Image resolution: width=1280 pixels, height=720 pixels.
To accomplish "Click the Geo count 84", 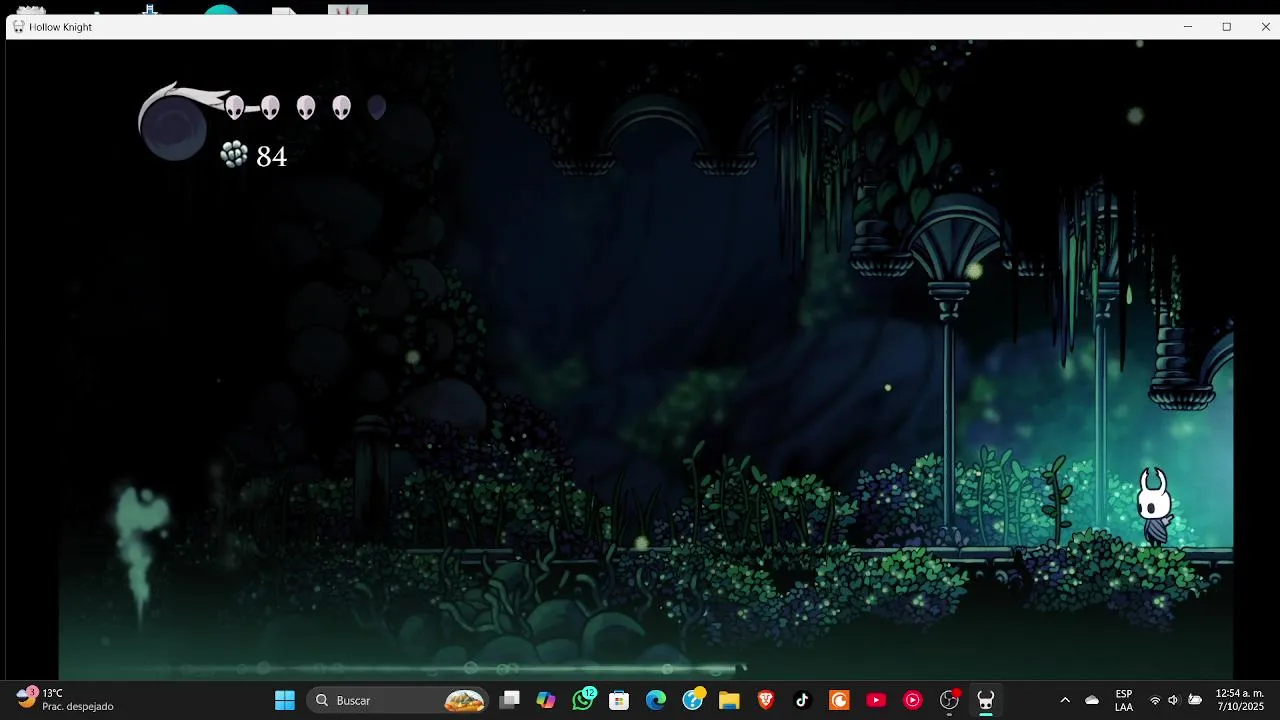I will pos(271,156).
